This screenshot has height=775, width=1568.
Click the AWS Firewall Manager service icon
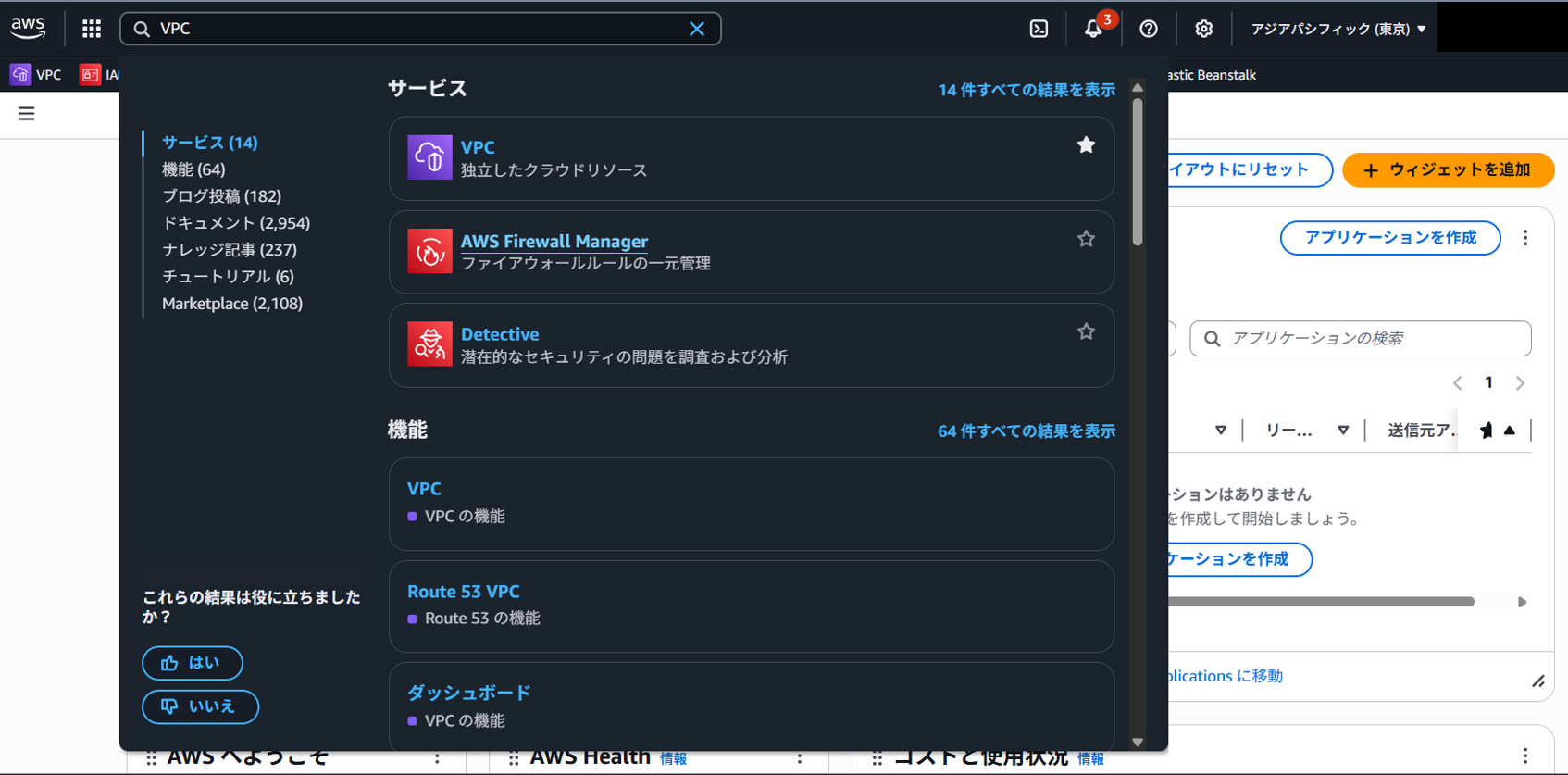point(429,251)
